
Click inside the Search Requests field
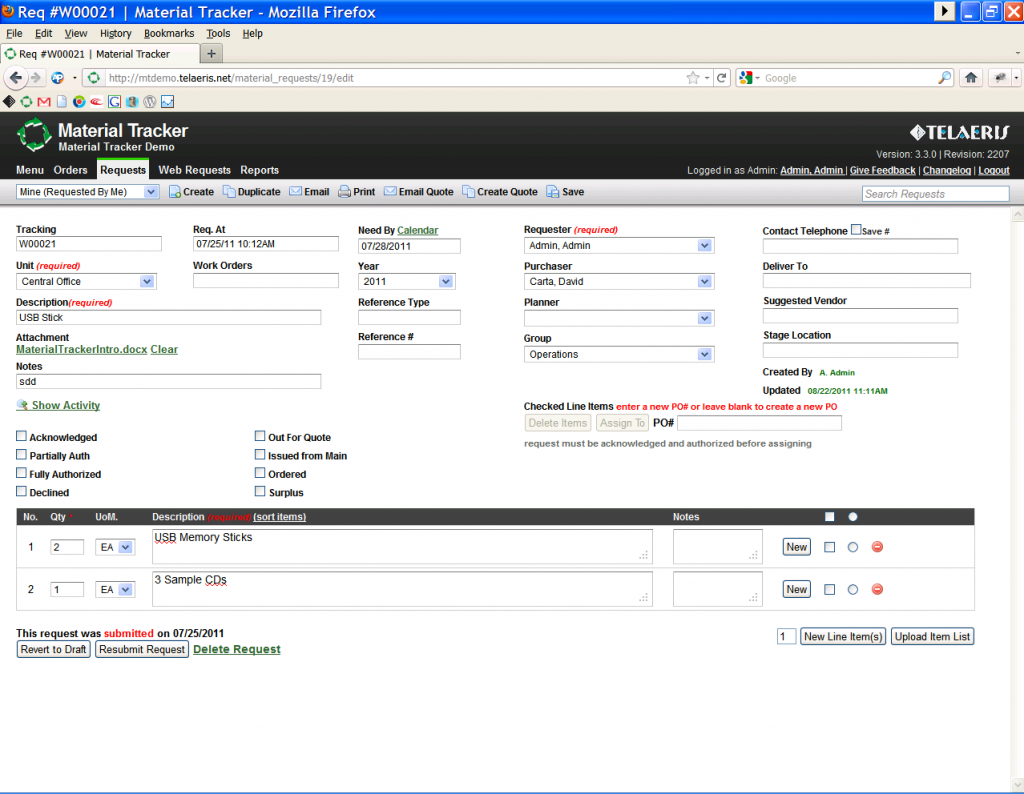coord(934,193)
